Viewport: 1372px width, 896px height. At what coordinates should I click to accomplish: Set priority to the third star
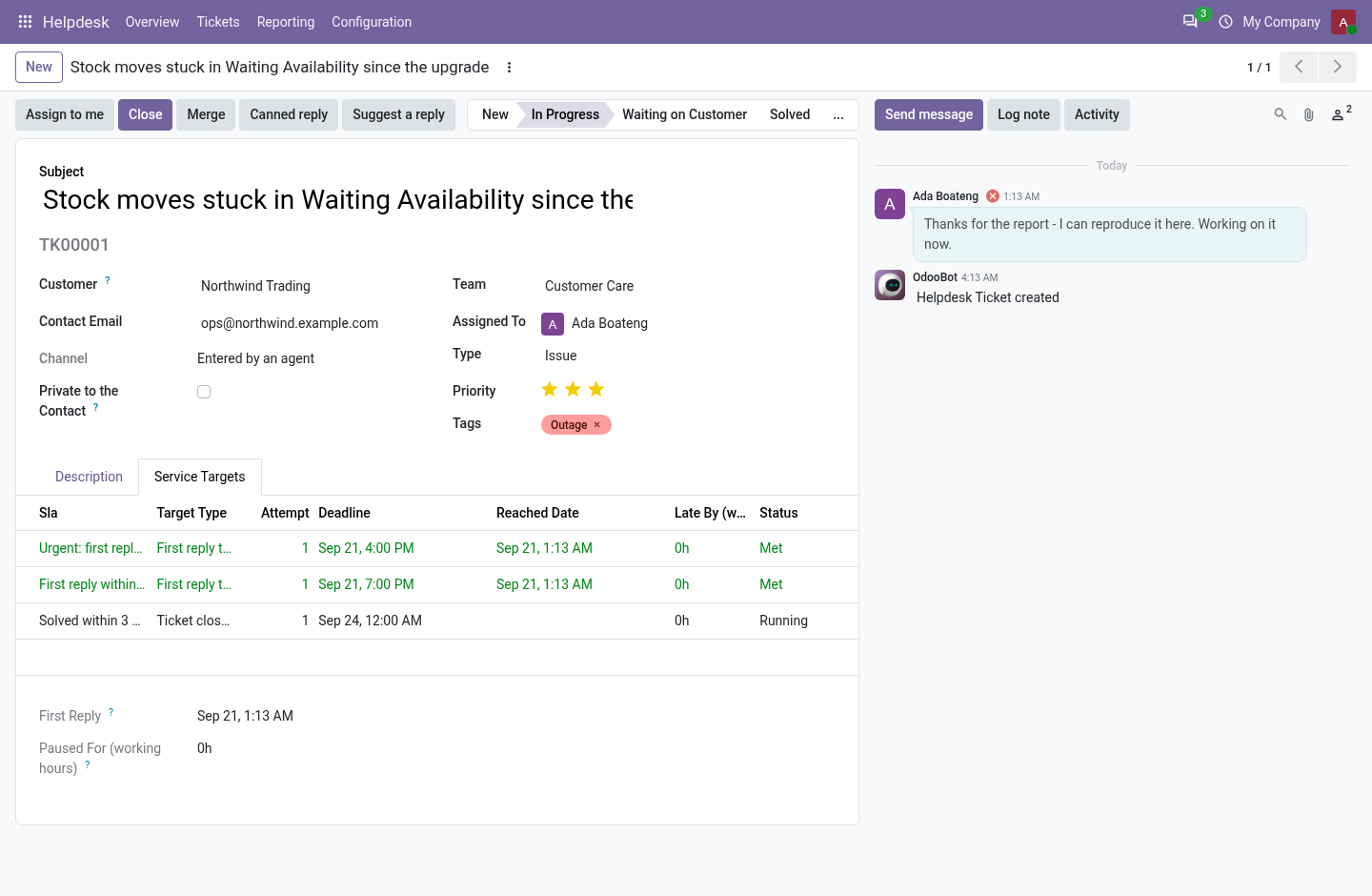(x=596, y=389)
